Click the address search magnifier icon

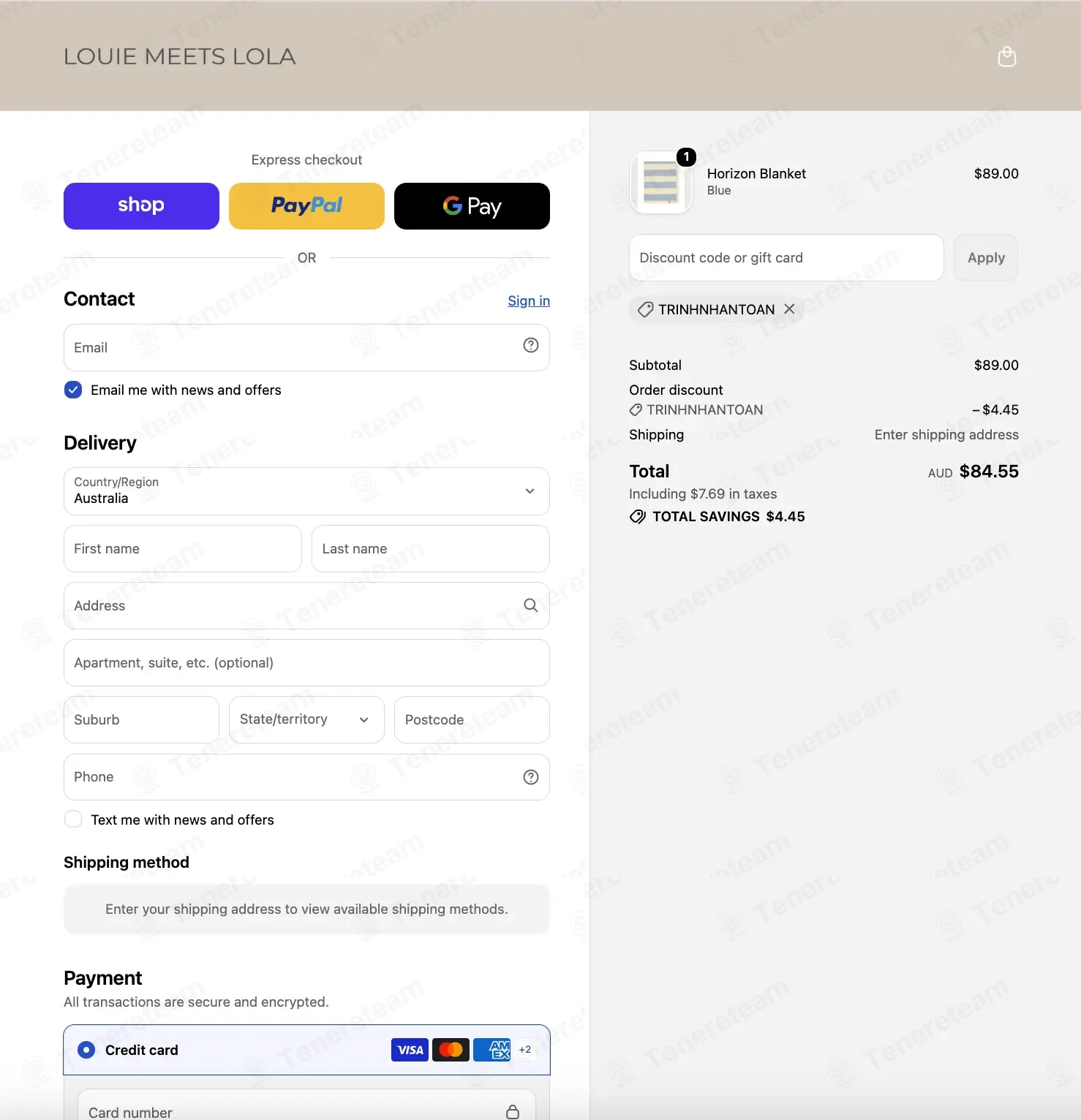531,605
